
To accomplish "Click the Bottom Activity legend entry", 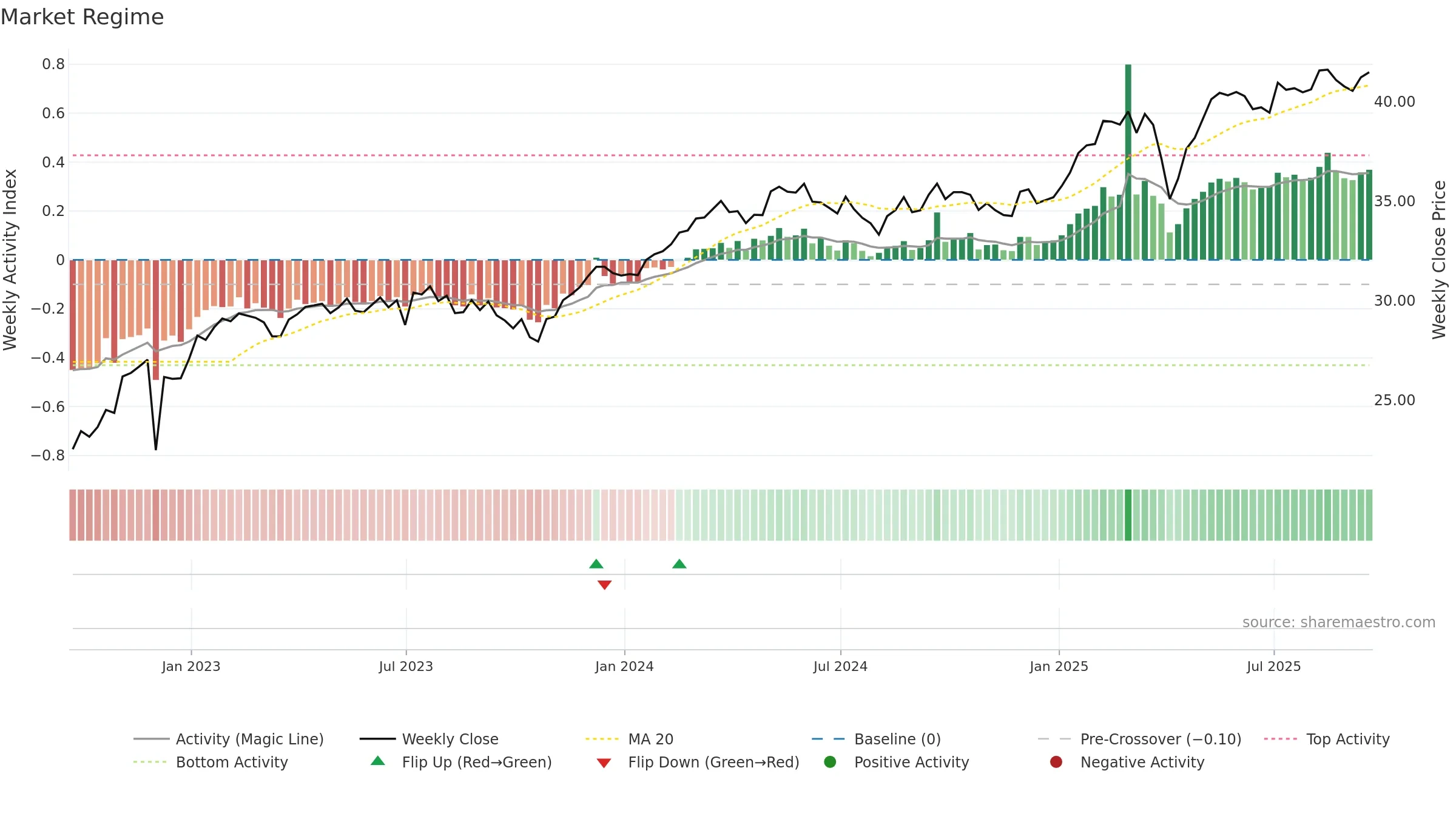I will click(211, 762).
